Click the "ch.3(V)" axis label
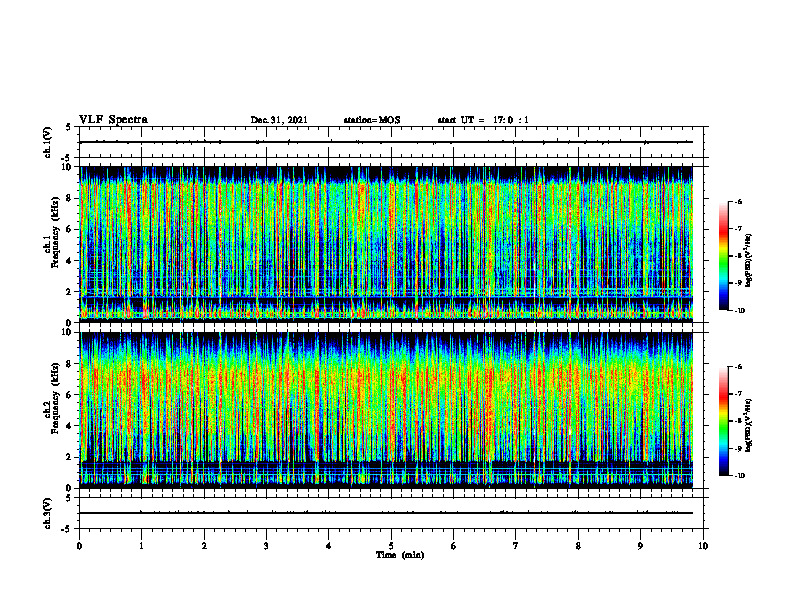The height and width of the screenshot is (612, 792). click(47, 513)
